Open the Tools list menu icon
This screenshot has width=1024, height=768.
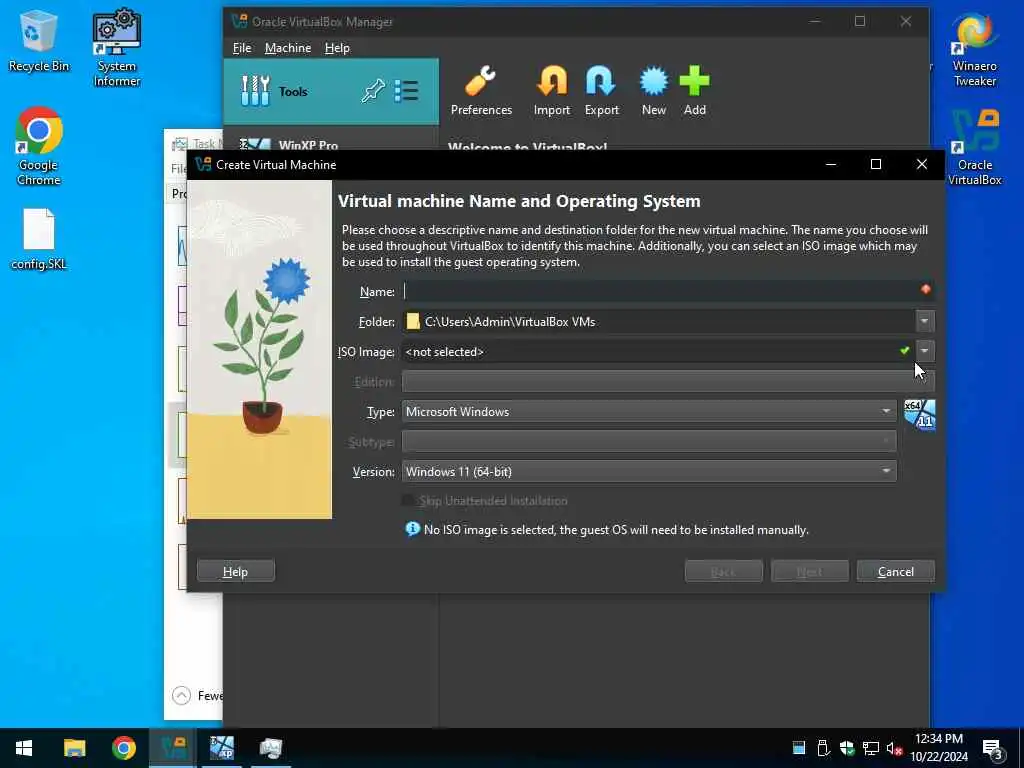point(406,91)
